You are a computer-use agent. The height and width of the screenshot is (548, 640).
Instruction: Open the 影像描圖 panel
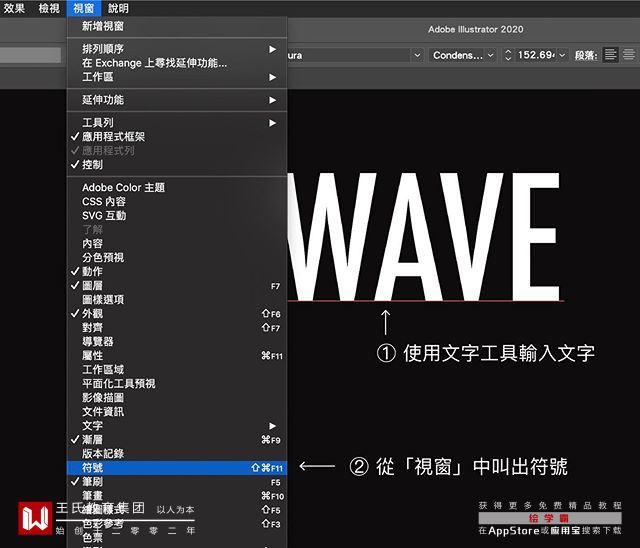[177, 397]
